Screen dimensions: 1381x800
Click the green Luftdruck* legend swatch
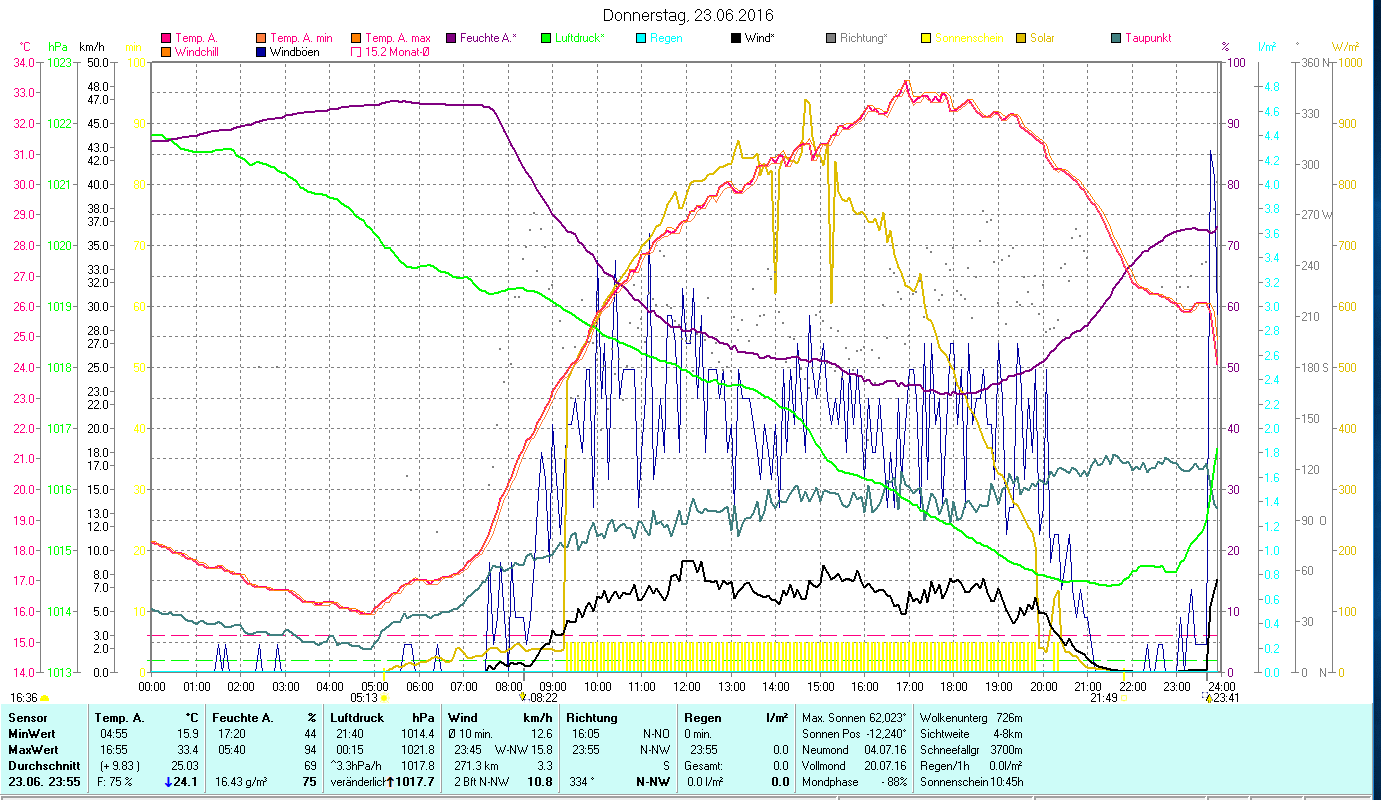pos(545,38)
